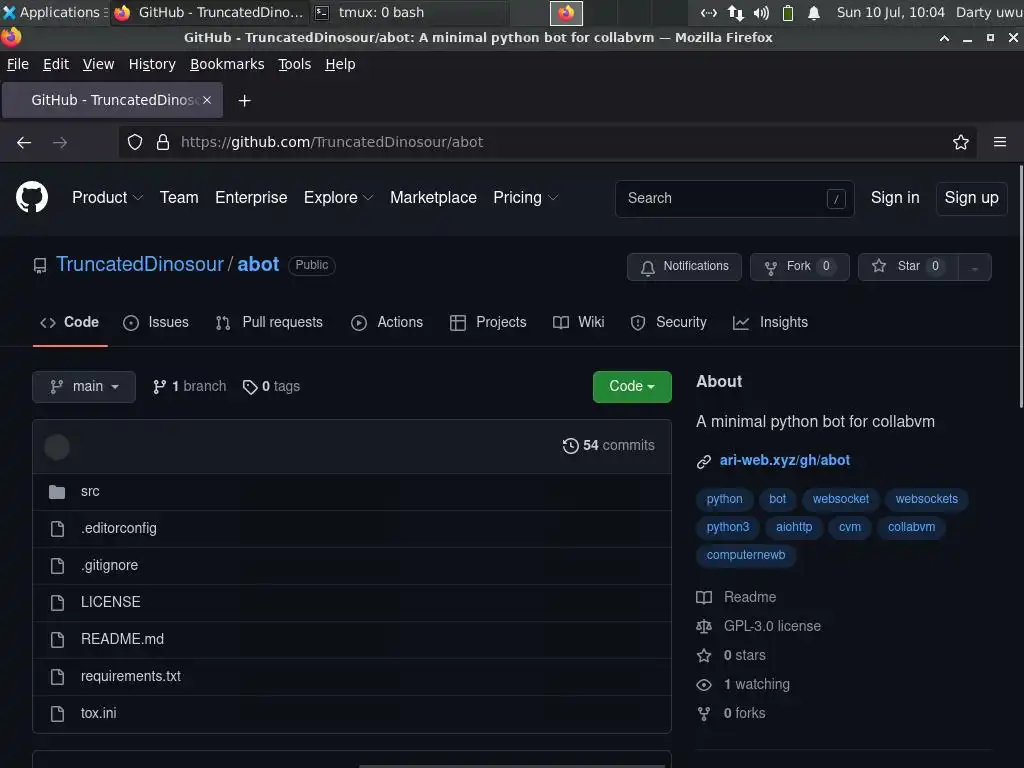Open the File menu
1024x768 pixels.
coord(18,64)
